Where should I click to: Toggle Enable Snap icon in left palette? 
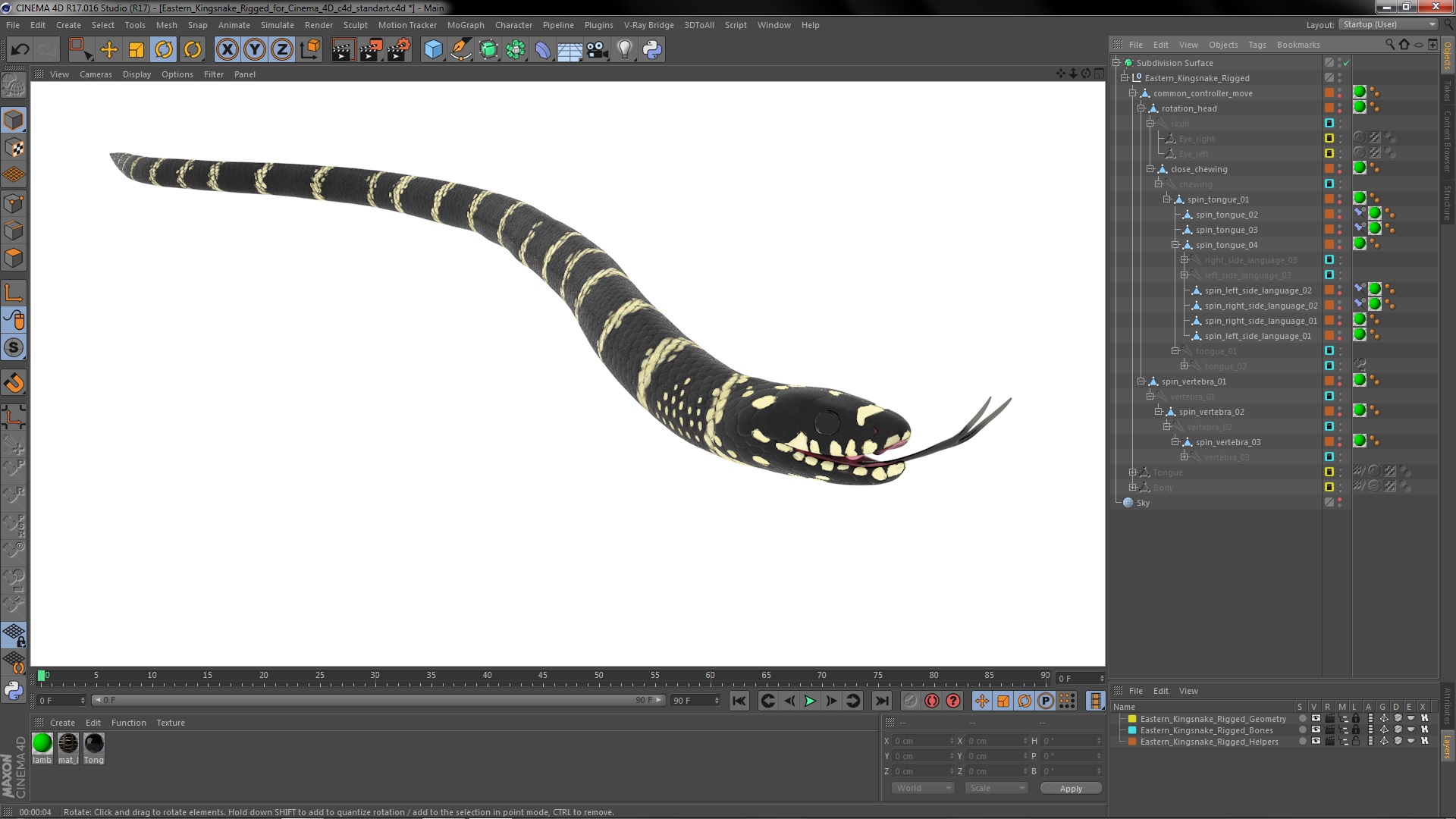click(14, 347)
